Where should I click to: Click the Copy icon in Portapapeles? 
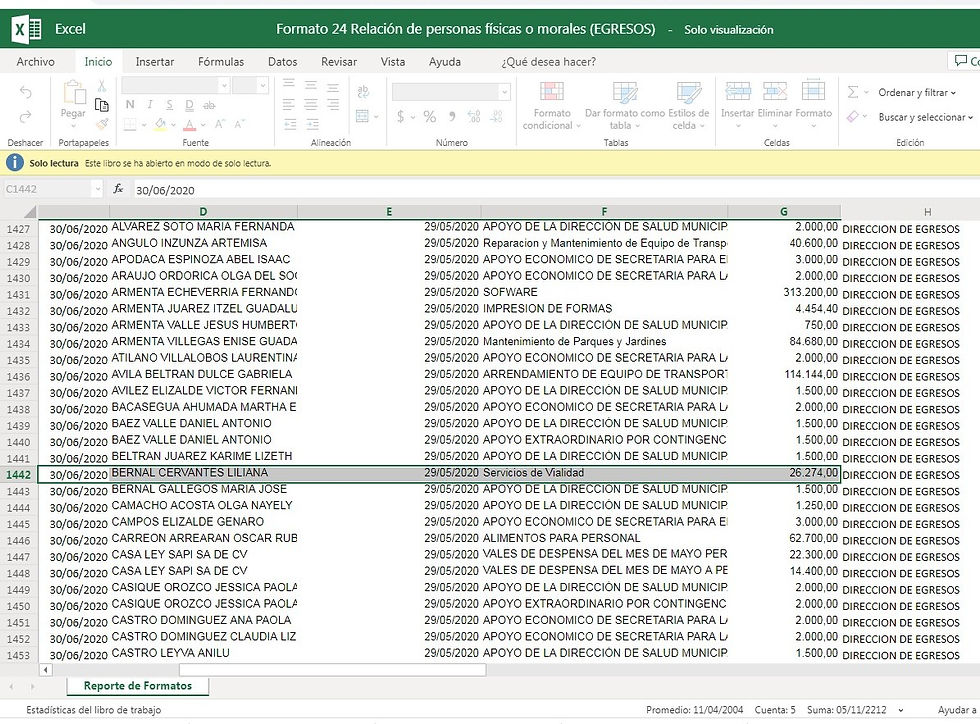coord(102,105)
